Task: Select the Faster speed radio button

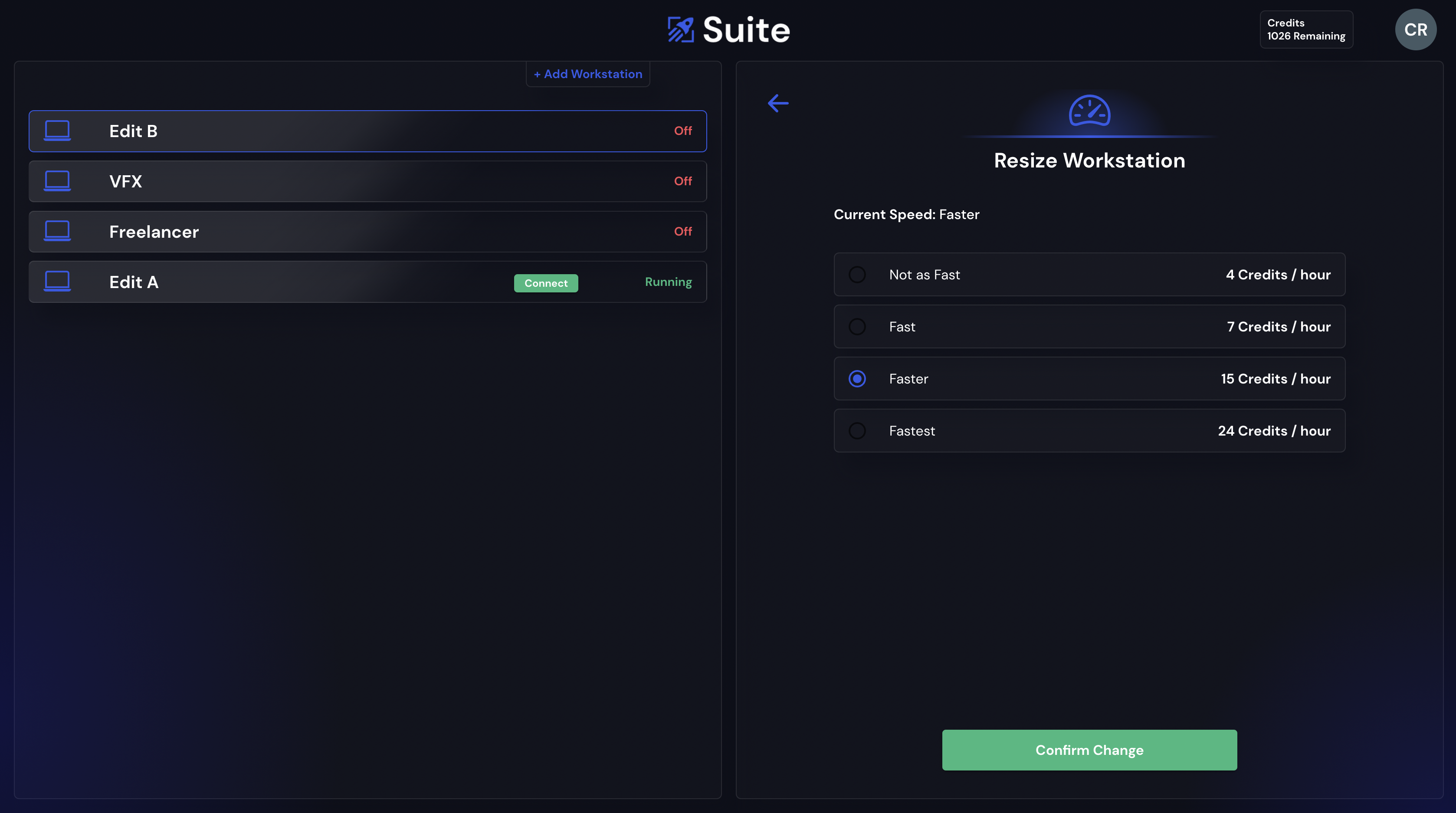Action: (857, 379)
